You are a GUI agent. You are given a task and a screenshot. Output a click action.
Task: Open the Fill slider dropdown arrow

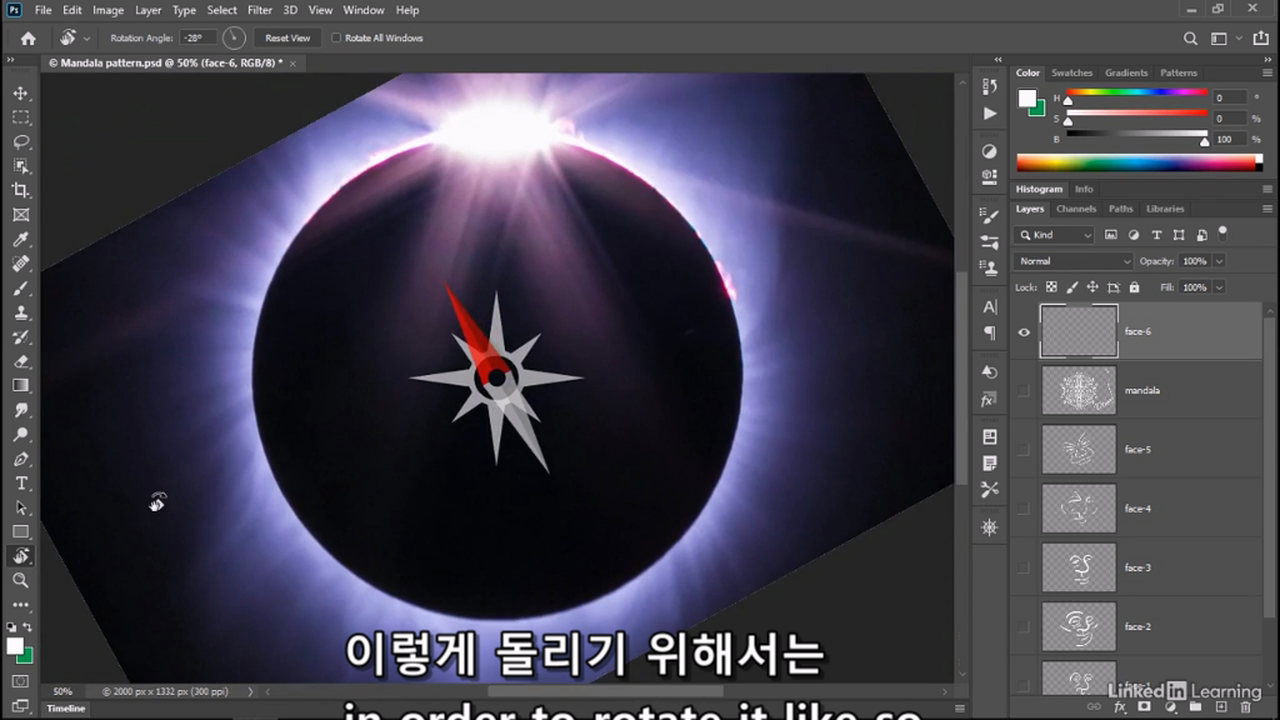tap(1219, 287)
